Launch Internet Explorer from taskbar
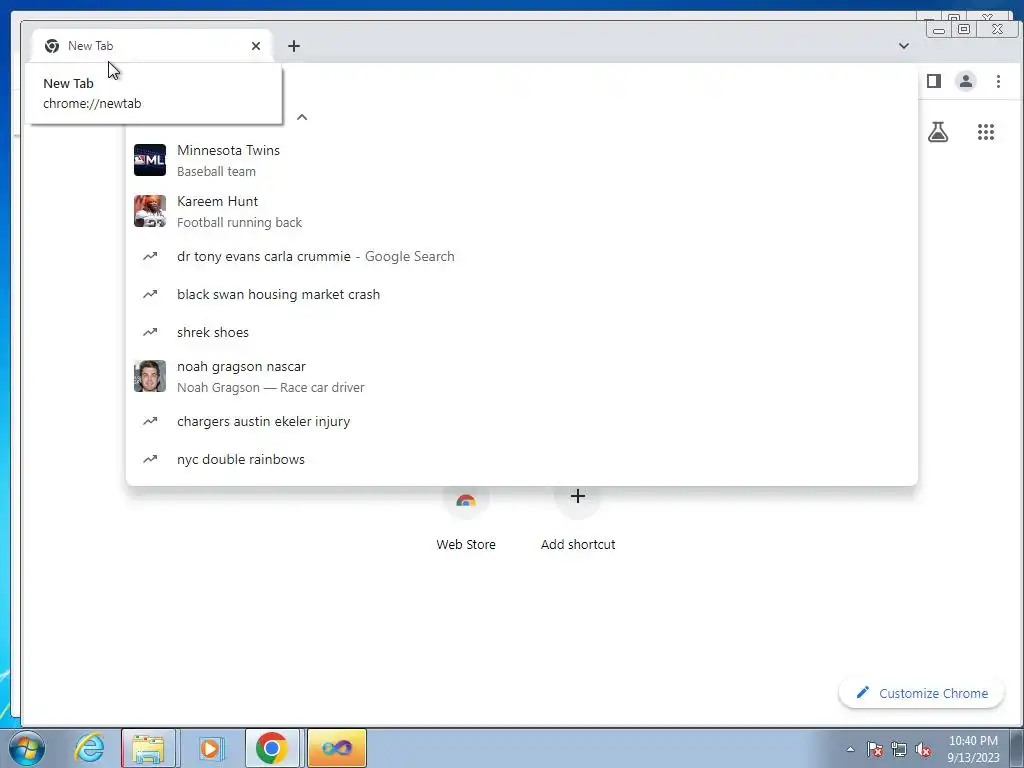 (89, 748)
